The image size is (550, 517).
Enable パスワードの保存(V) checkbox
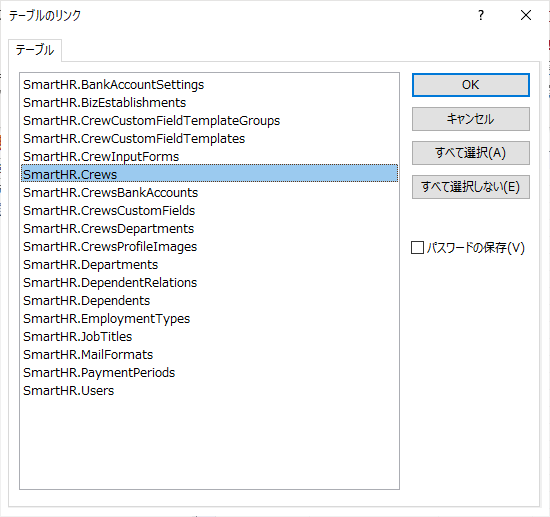click(417, 248)
